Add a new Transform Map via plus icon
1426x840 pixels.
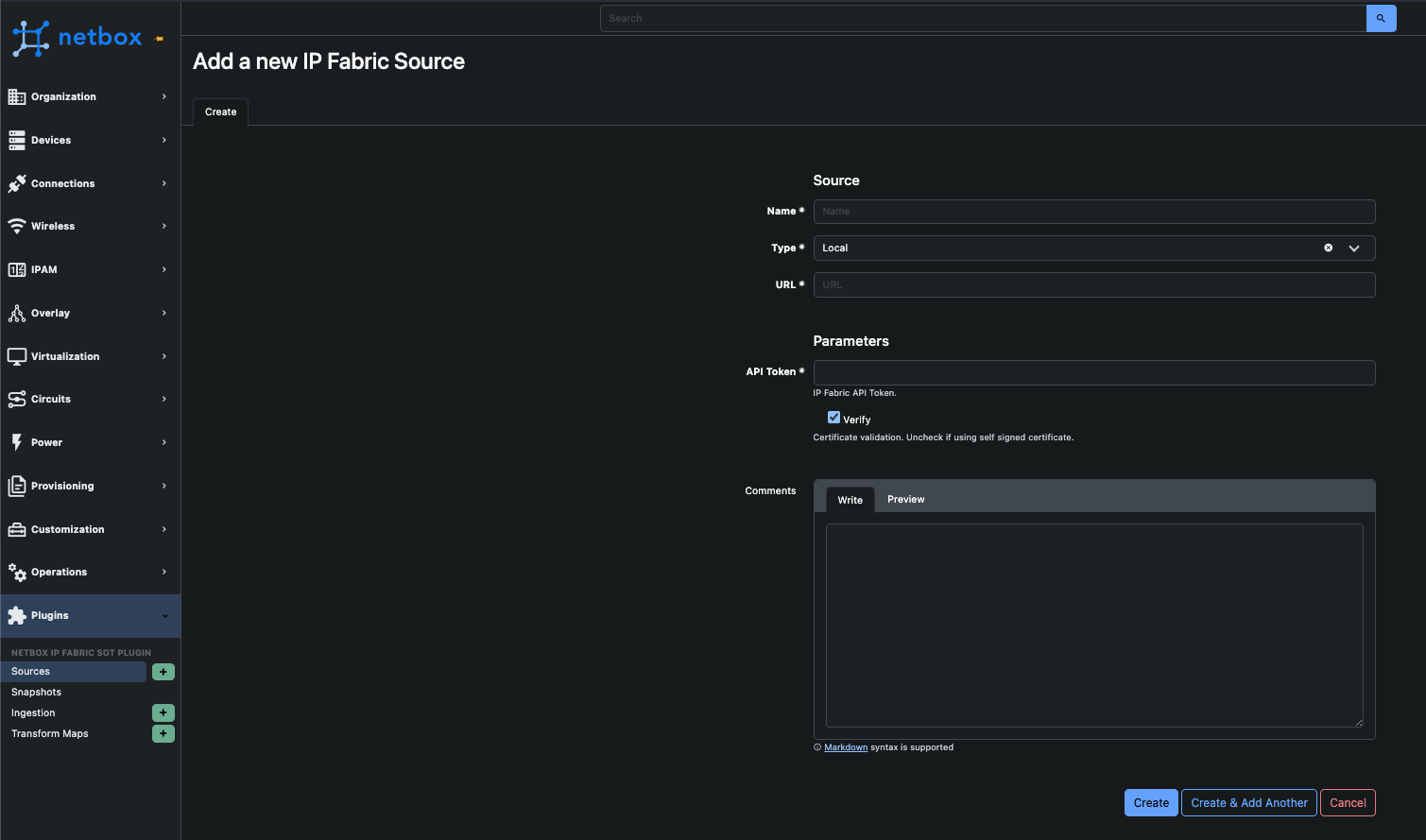(x=163, y=733)
